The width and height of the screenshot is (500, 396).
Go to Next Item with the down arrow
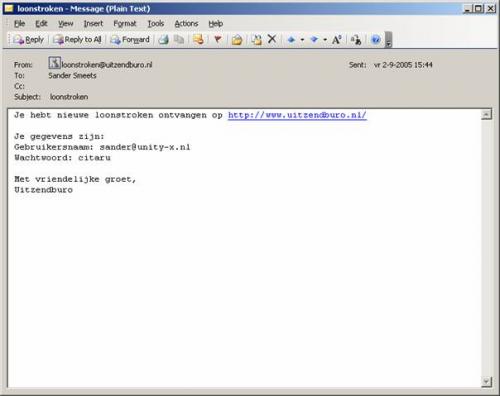coord(314,40)
